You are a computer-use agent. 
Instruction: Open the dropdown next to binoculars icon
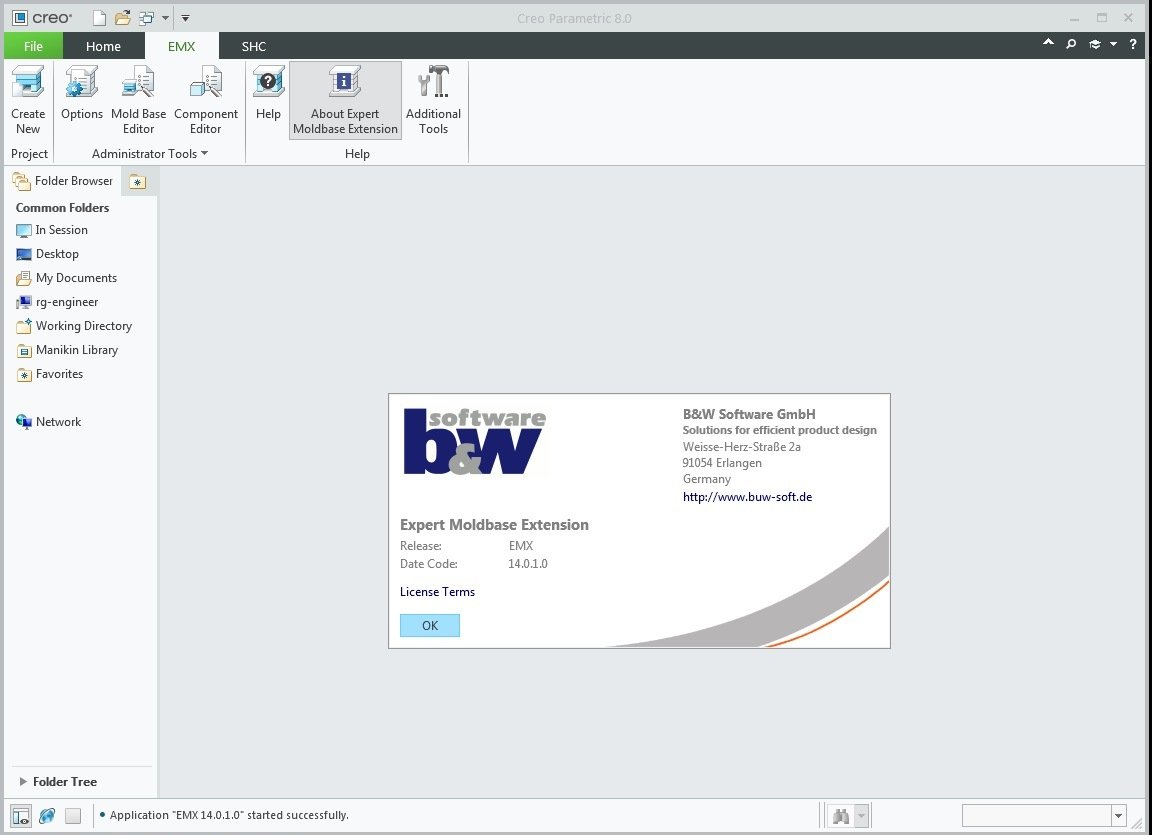(863, 816)
